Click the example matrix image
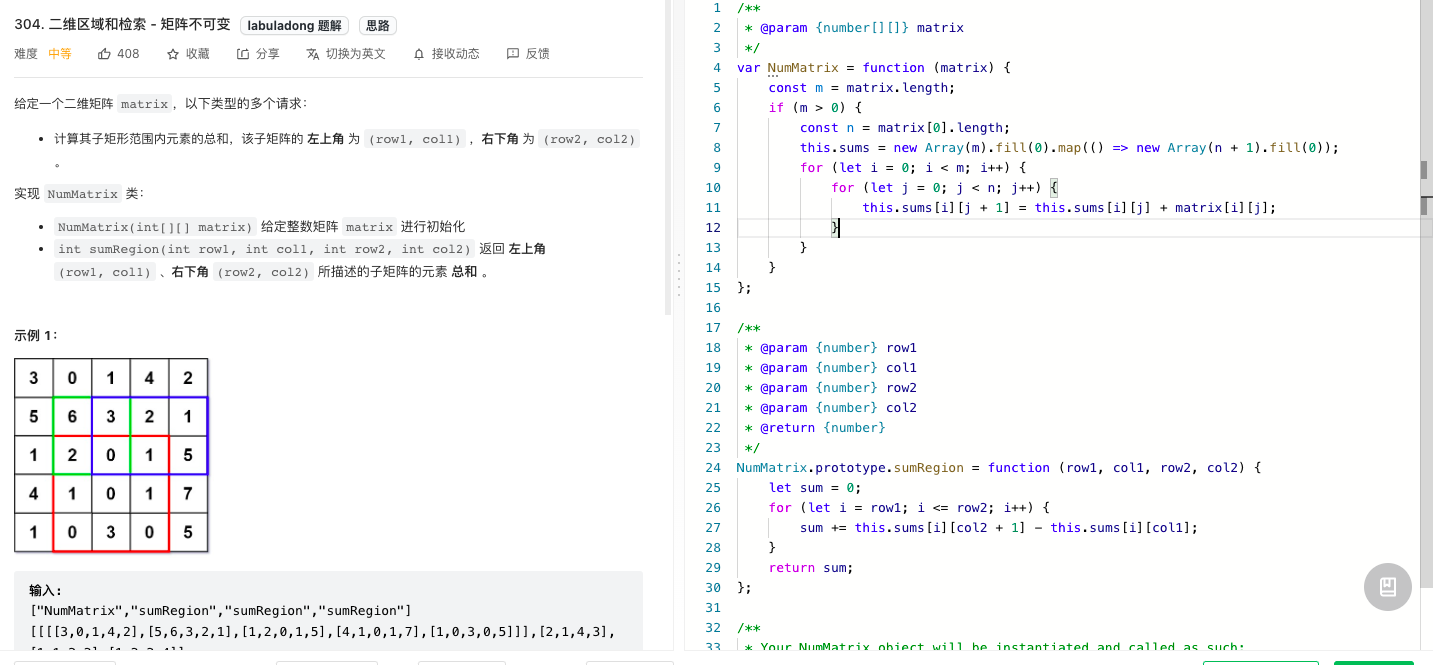The height and width of the screenshot is (665, 1433). pos(111,455)
